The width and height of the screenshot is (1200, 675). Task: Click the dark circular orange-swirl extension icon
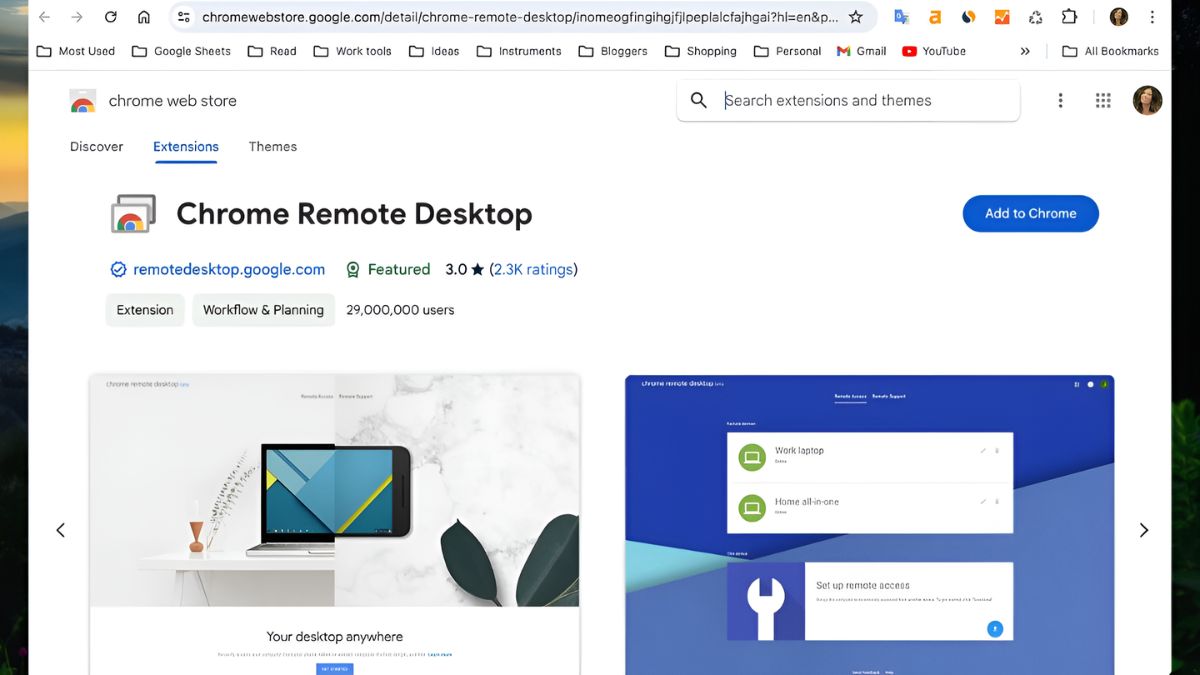tap(968, 17)
